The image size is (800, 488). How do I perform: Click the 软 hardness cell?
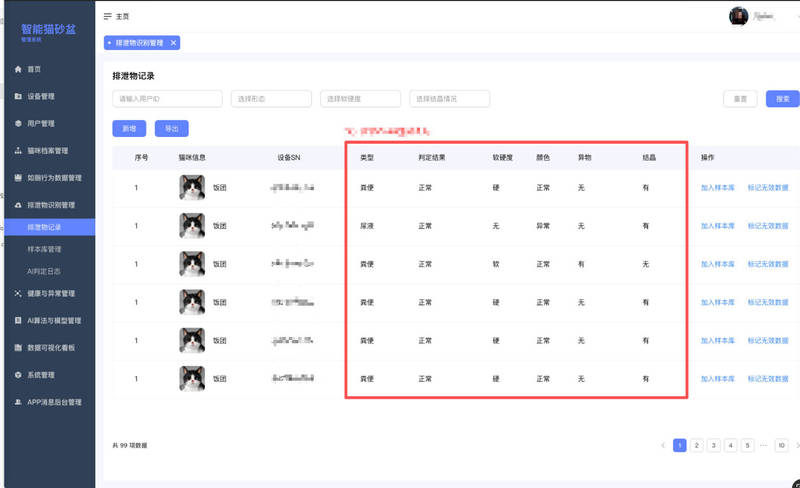pos(496,264)
